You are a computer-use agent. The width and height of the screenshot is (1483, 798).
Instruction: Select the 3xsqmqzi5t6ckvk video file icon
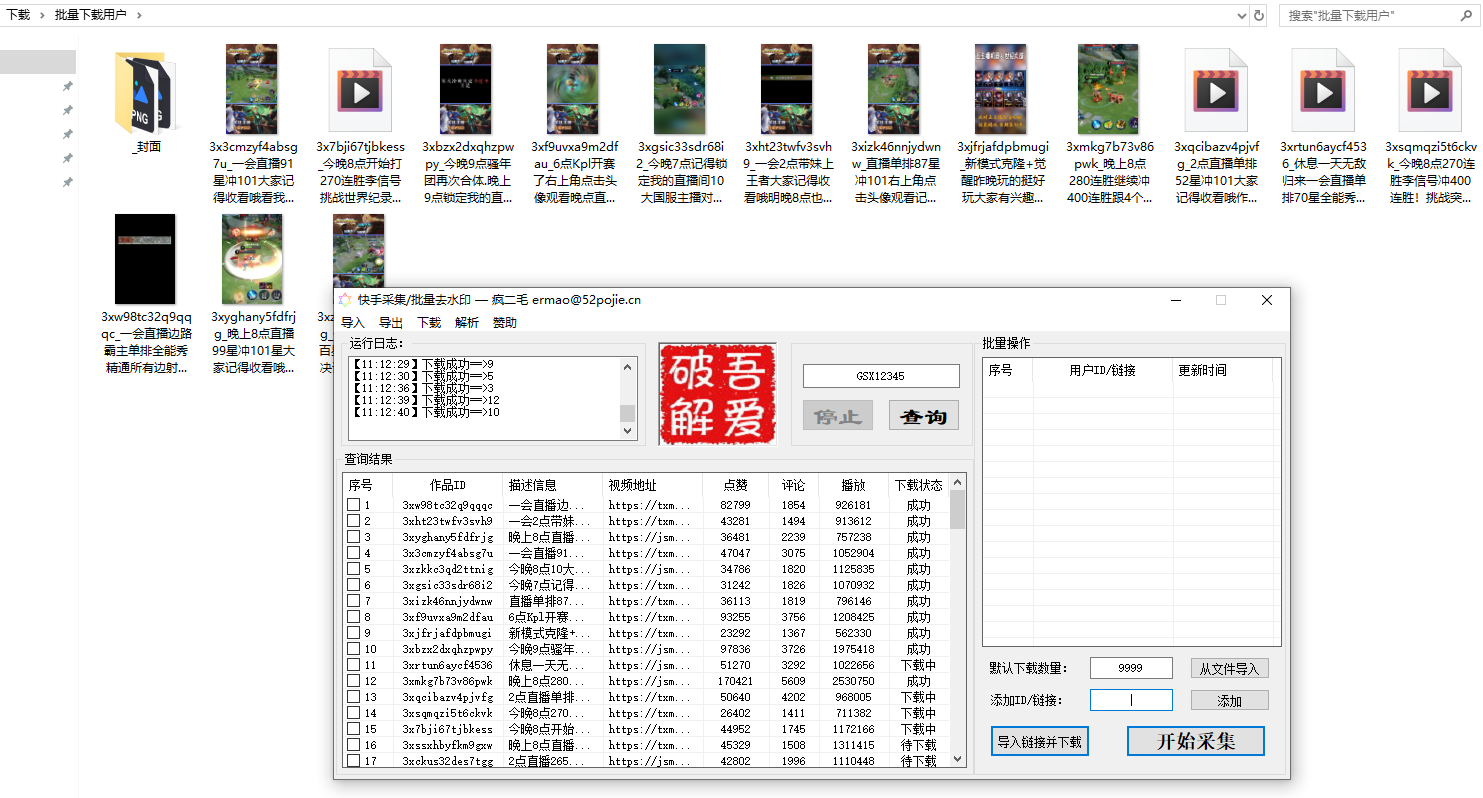(x=1431, y=91)
